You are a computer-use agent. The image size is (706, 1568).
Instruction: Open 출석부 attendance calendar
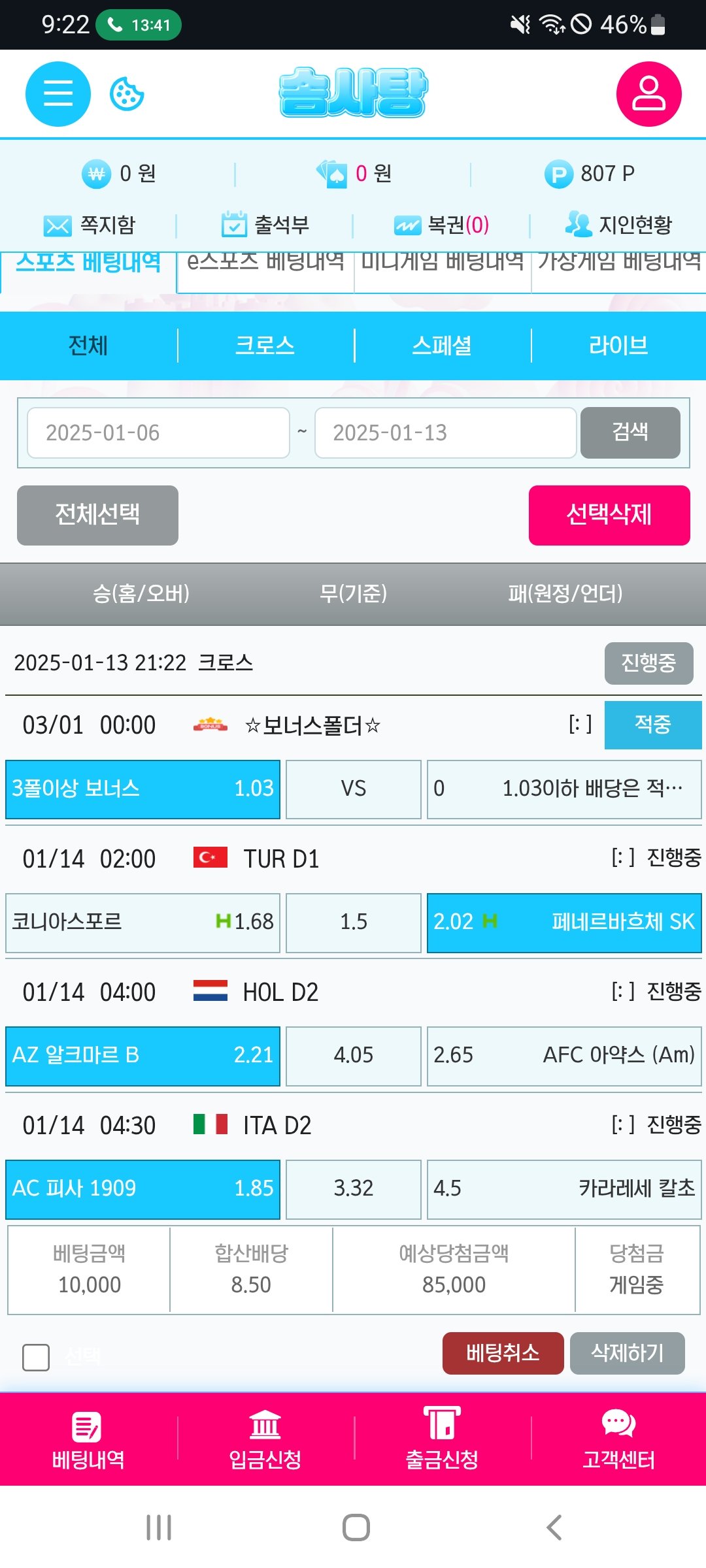point(265,225)
